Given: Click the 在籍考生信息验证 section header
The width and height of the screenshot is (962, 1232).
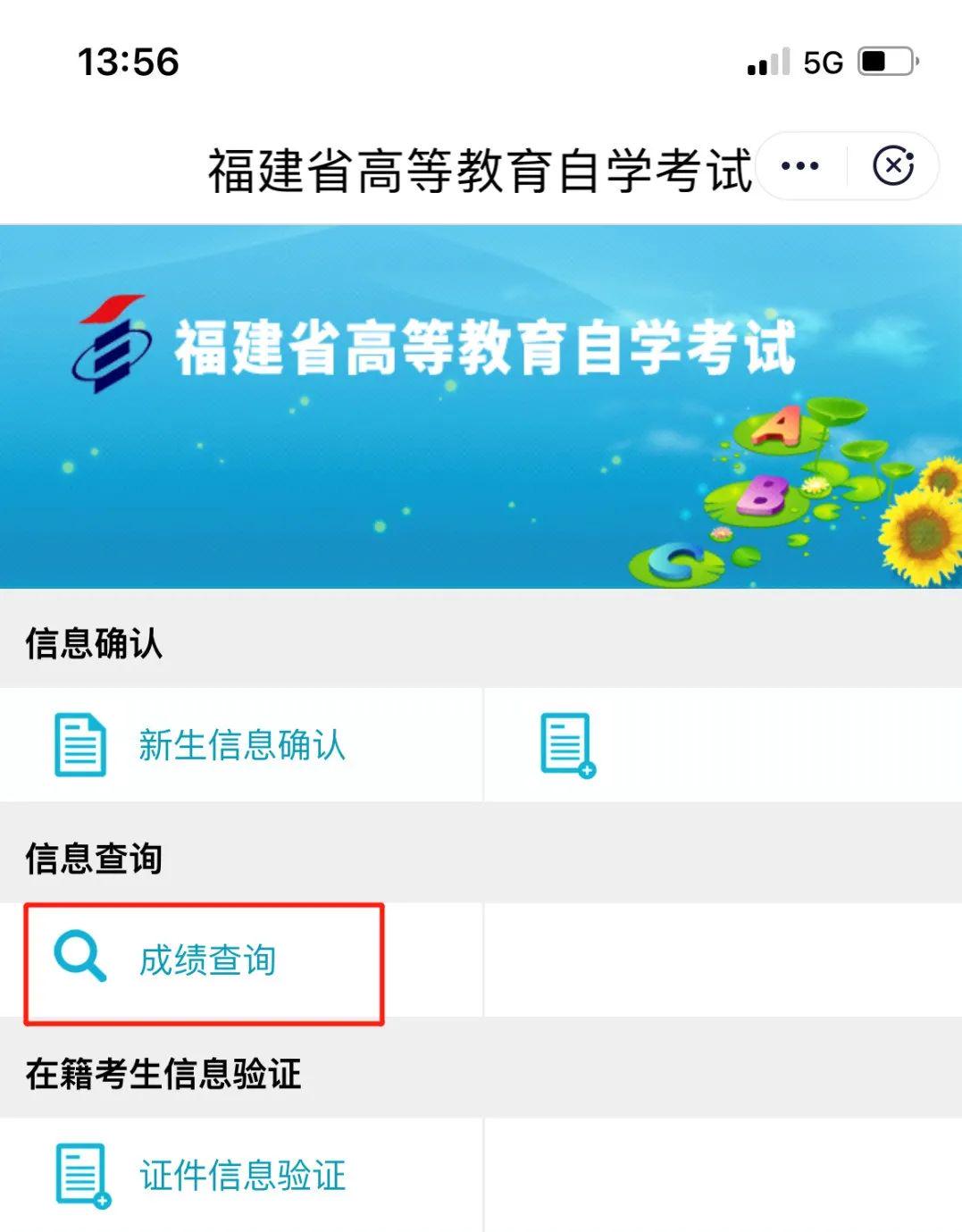Looking at the screenshot, I should (163, 1074).
